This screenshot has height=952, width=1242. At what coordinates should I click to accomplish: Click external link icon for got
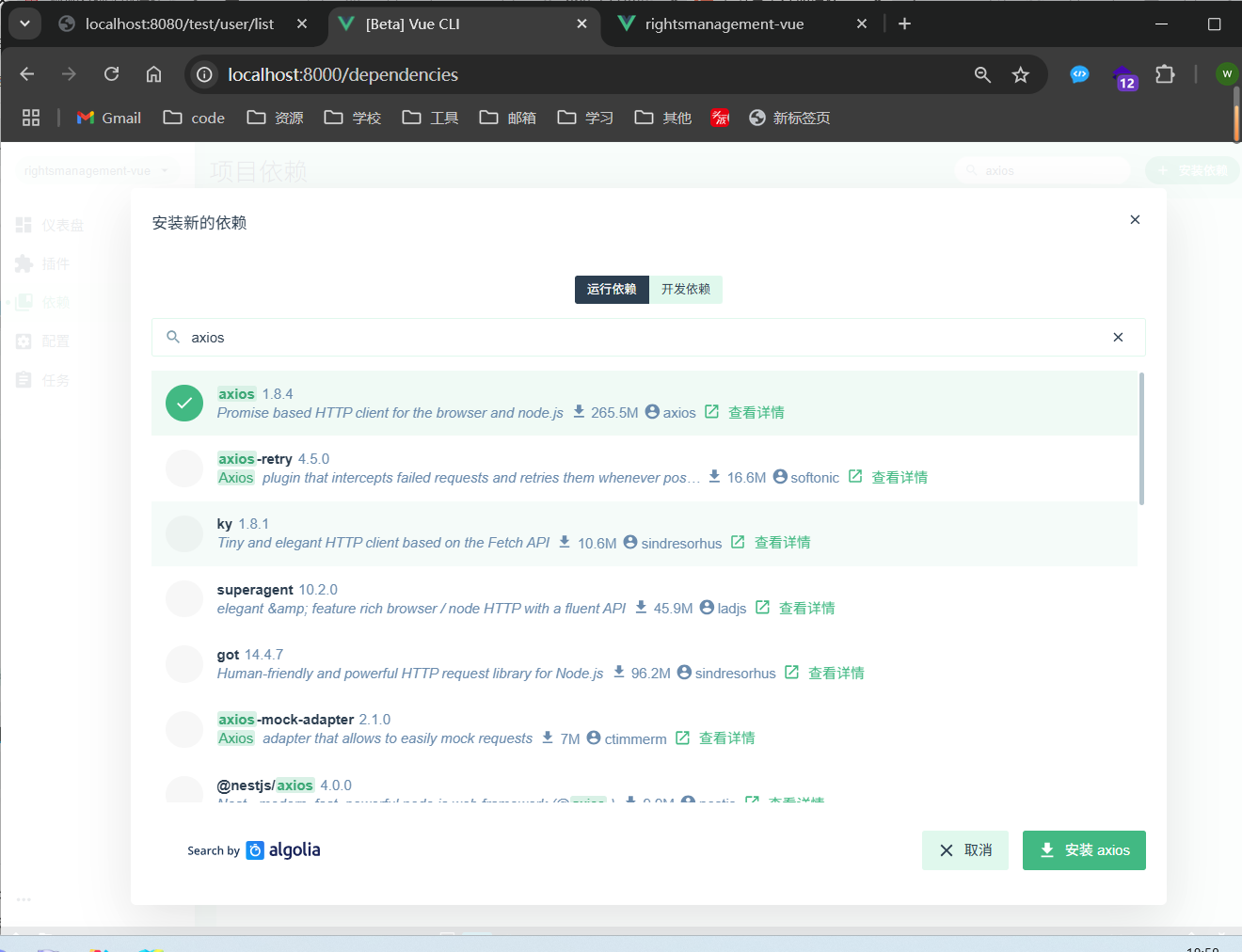[792, 673]
